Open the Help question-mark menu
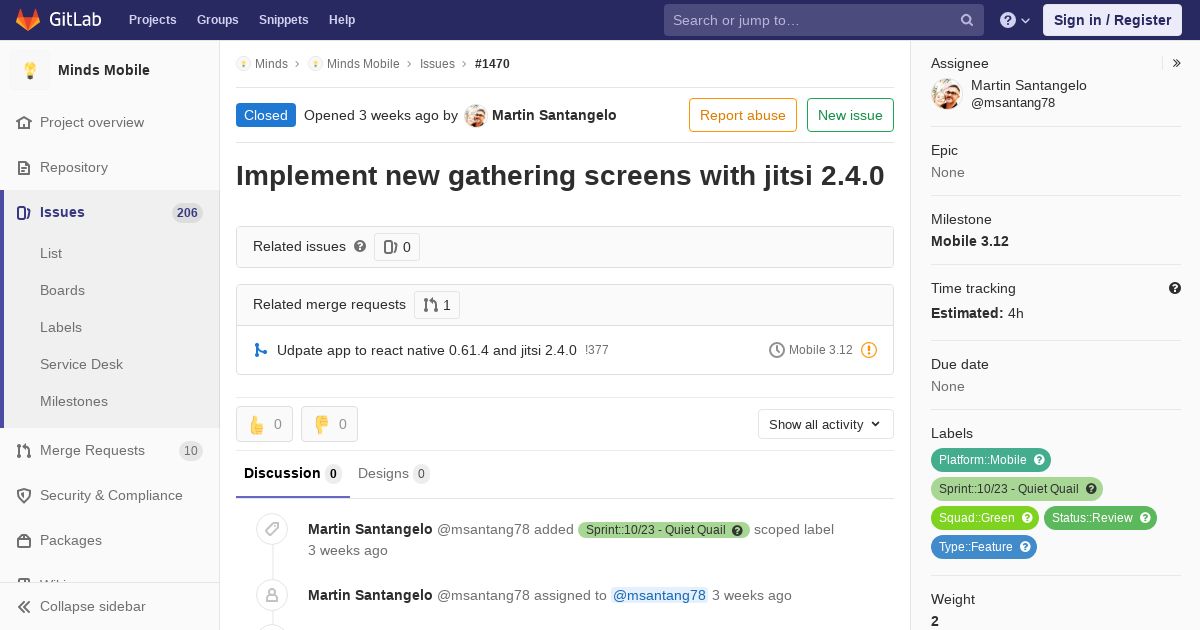The width and height of the screenshot is (1200, 630). [x=1015, y=20]
